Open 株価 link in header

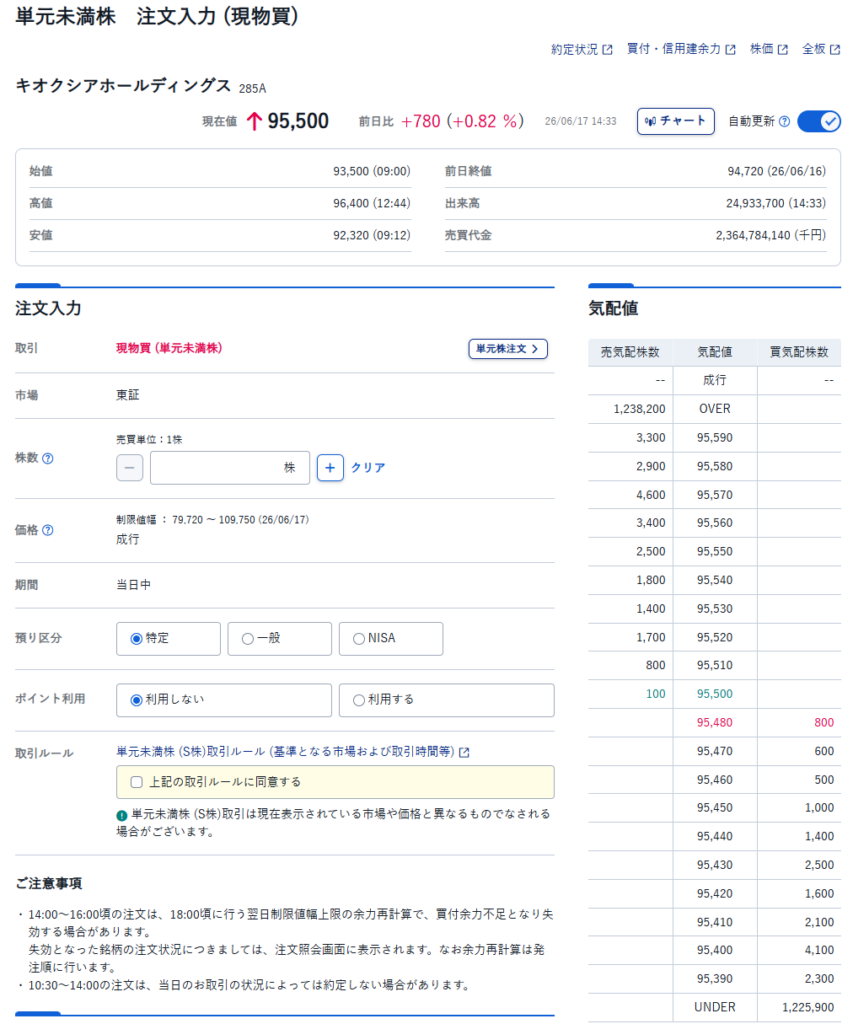point(769,49)
